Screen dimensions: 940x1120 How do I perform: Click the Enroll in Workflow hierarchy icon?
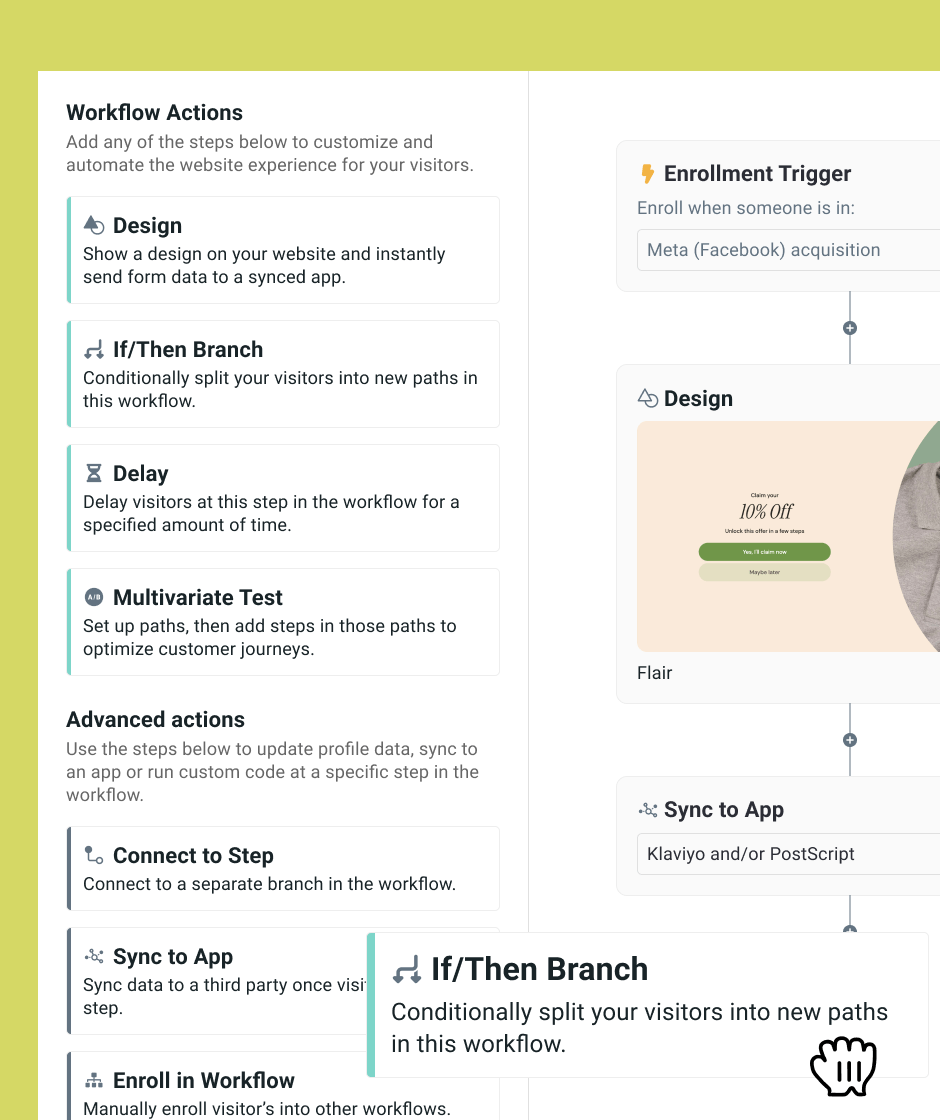pyautogui.click(x=94, y=1081)
